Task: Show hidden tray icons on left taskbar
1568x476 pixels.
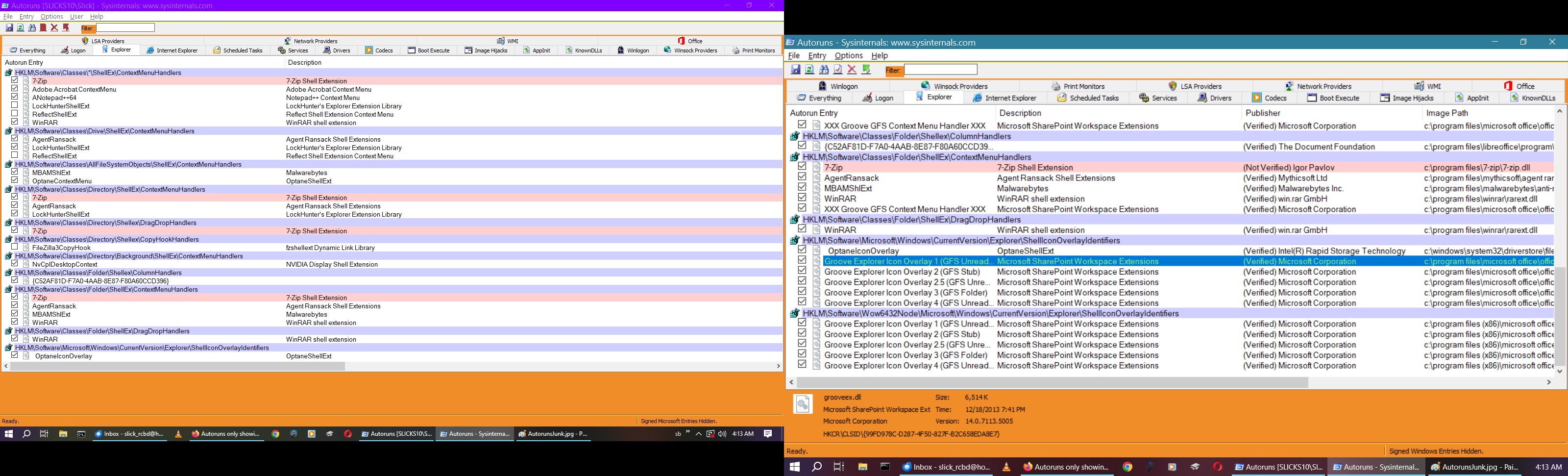Action: 699,434
